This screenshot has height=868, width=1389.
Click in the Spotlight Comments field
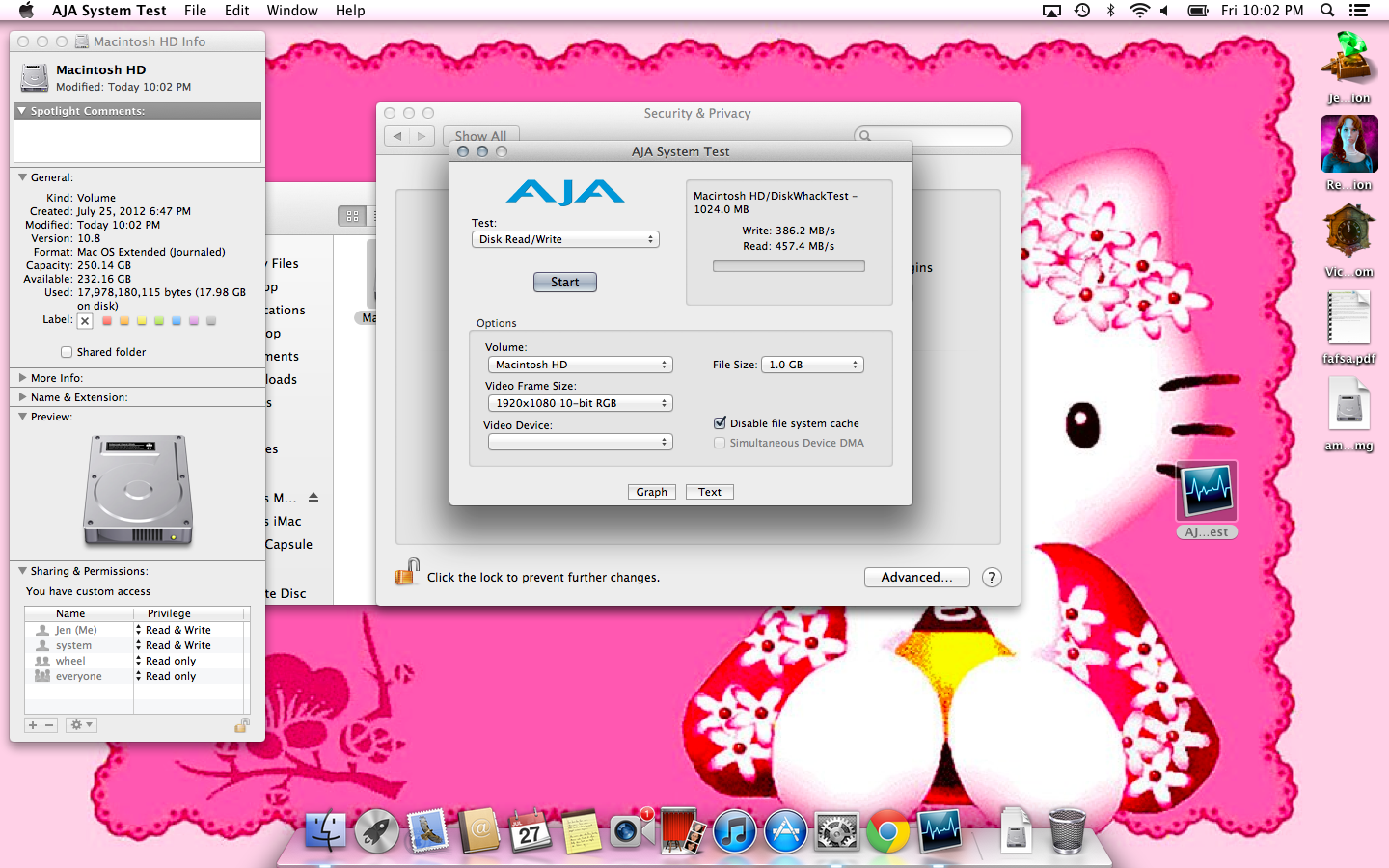[137, 141]
